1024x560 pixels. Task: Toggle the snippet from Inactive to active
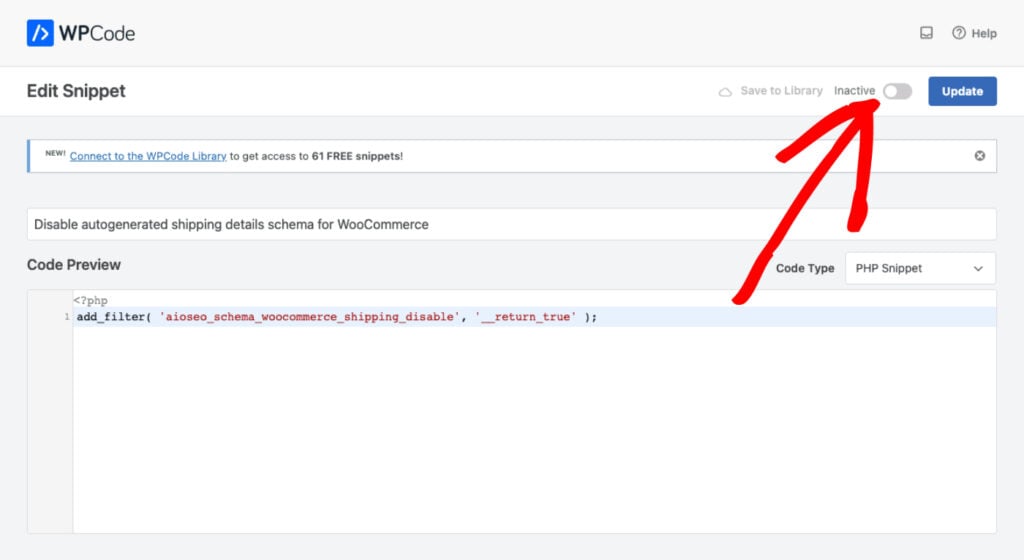[x=897, y=91]
